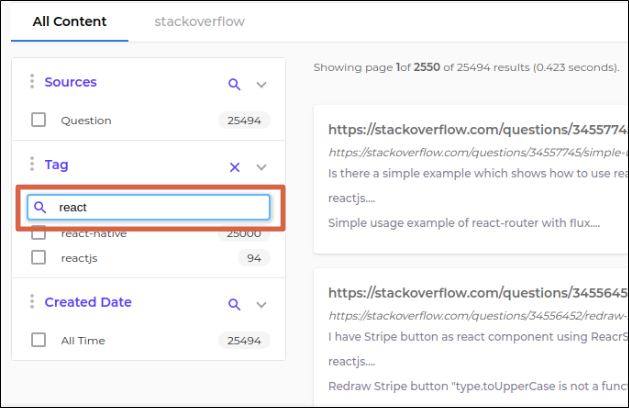Screen dimensions: 629x408
Task: Open search in Sources facet
Action: pos(235,84)
